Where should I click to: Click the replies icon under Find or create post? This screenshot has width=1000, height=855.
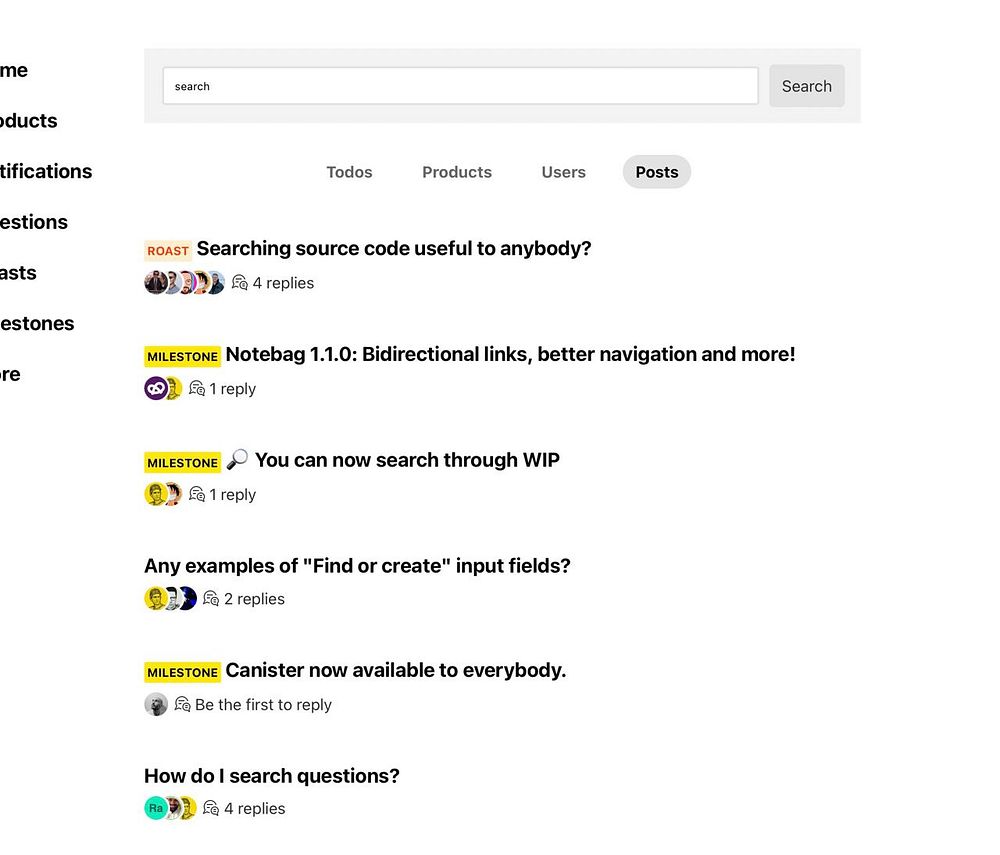coord(211,599)
